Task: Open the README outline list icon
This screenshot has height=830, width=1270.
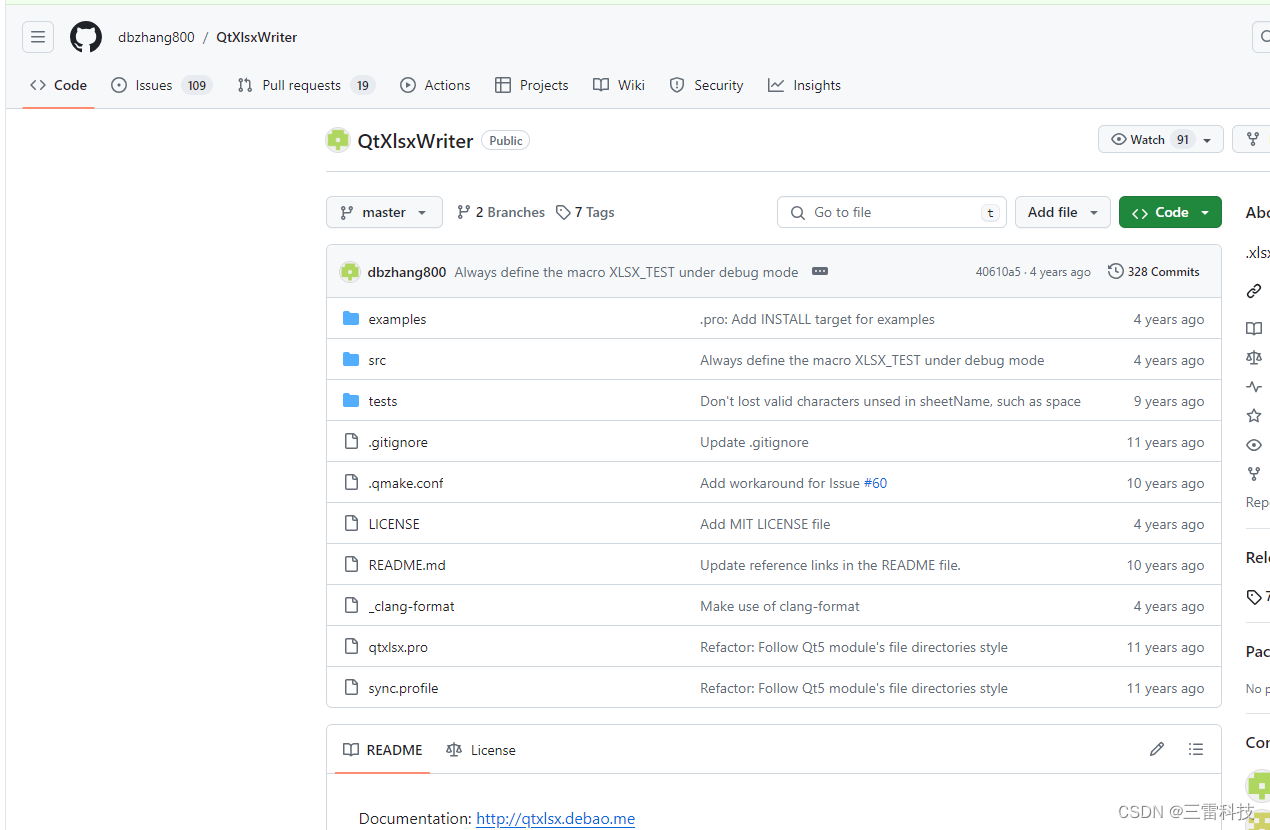Action: coord(1195,749)
